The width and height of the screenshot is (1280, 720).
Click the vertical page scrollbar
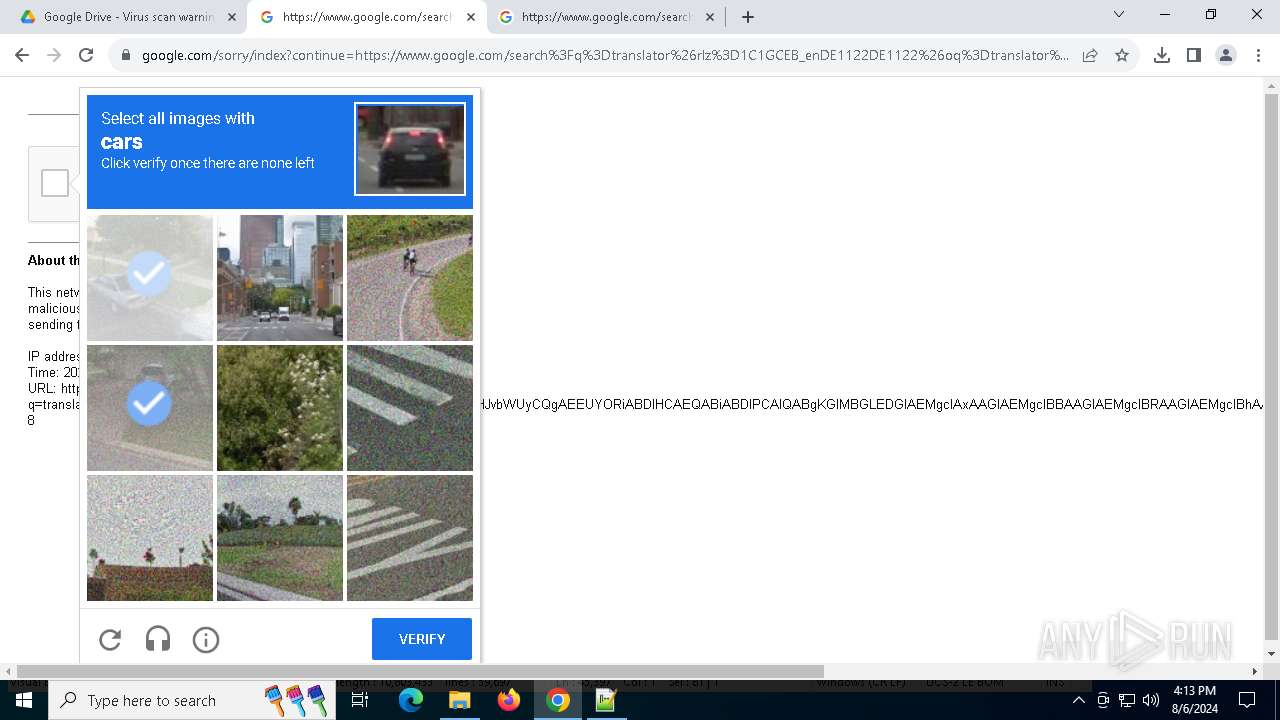pyautogui.click(x=1272, y=368)
